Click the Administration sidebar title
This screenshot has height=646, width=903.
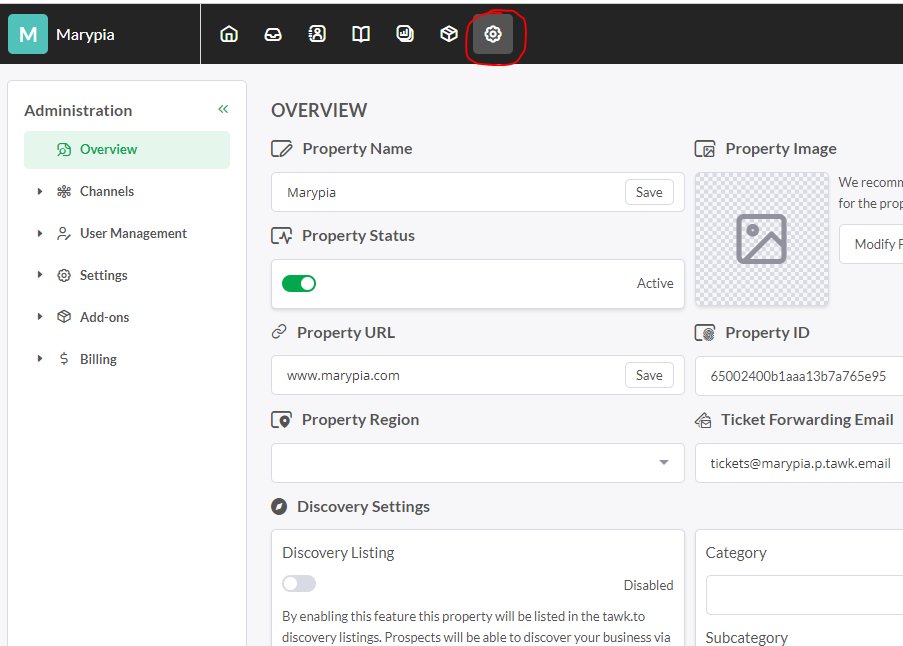pyautogui.click(x=78, y=111)
